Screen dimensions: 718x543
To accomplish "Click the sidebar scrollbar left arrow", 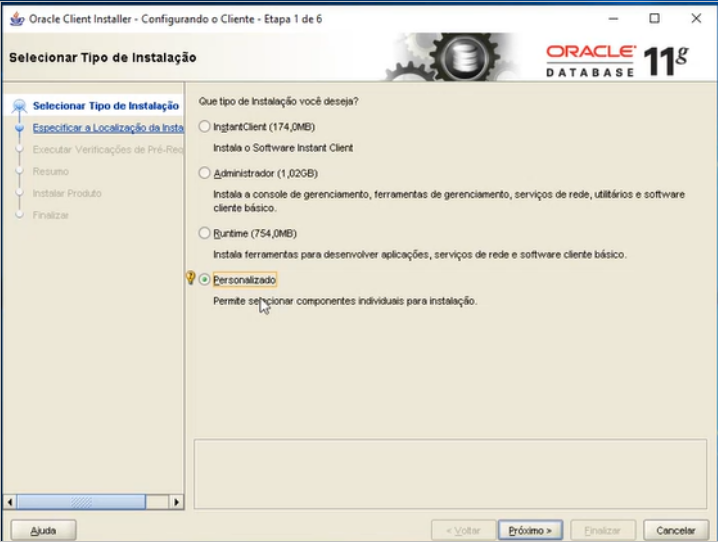I will (x=10, y=502).
